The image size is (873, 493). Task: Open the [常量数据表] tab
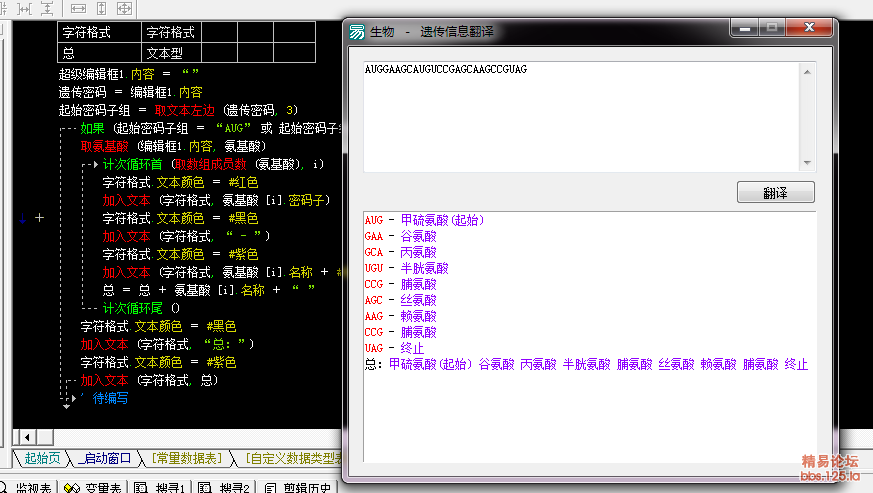point(187,458)
